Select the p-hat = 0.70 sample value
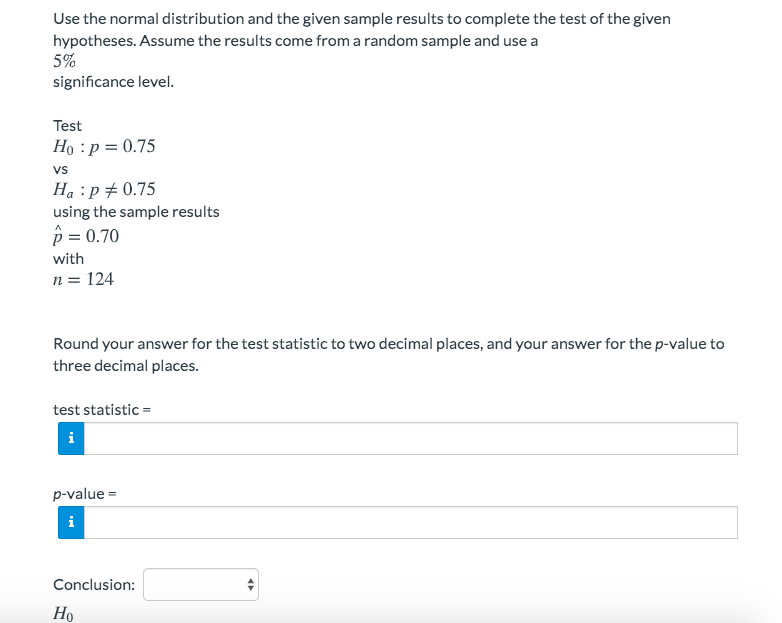 (x=86, y=235)
